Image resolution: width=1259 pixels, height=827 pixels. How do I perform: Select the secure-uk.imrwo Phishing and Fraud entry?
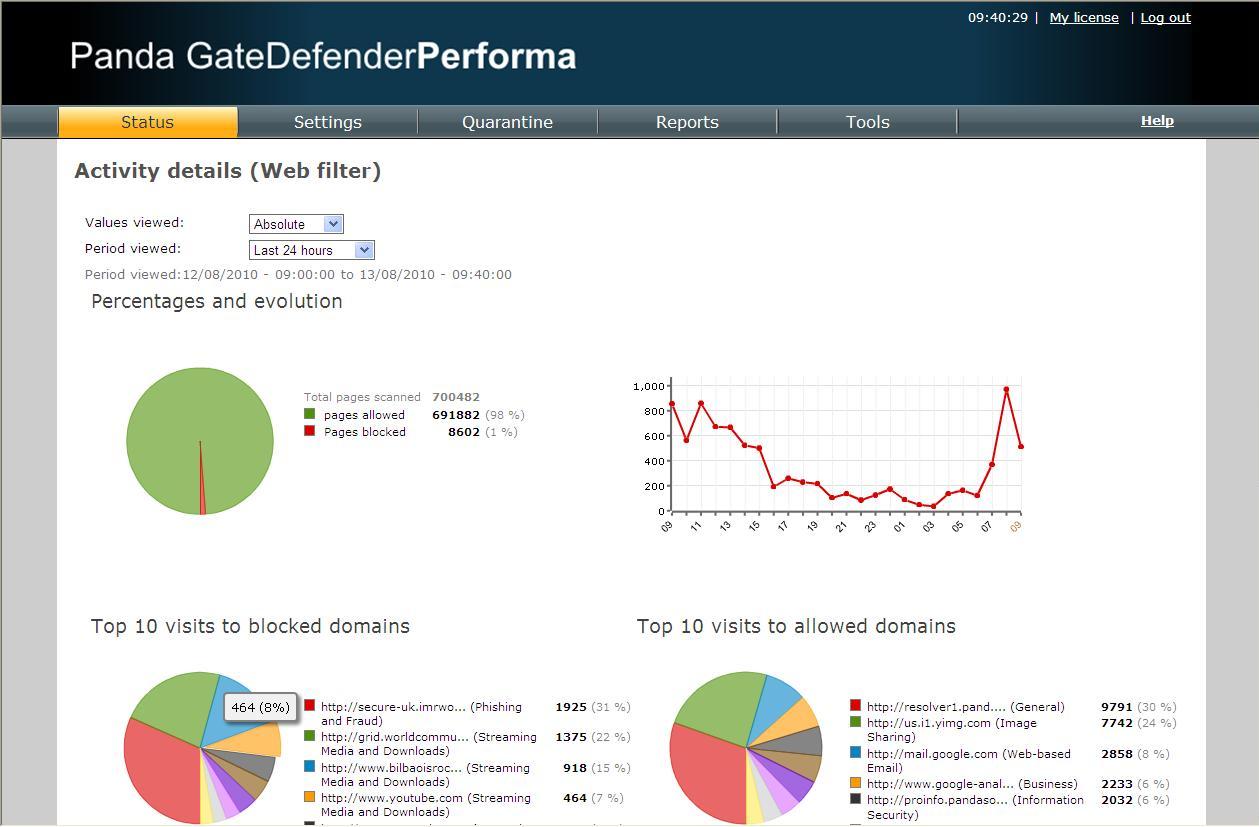click(x=421, y=714)
